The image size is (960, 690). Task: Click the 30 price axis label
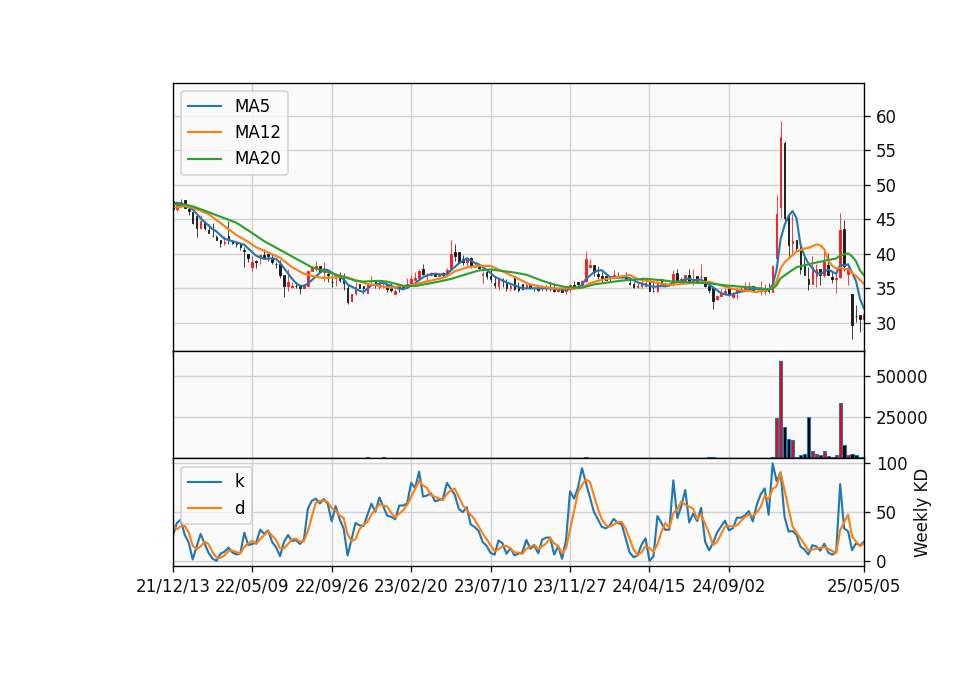[885, 324]
